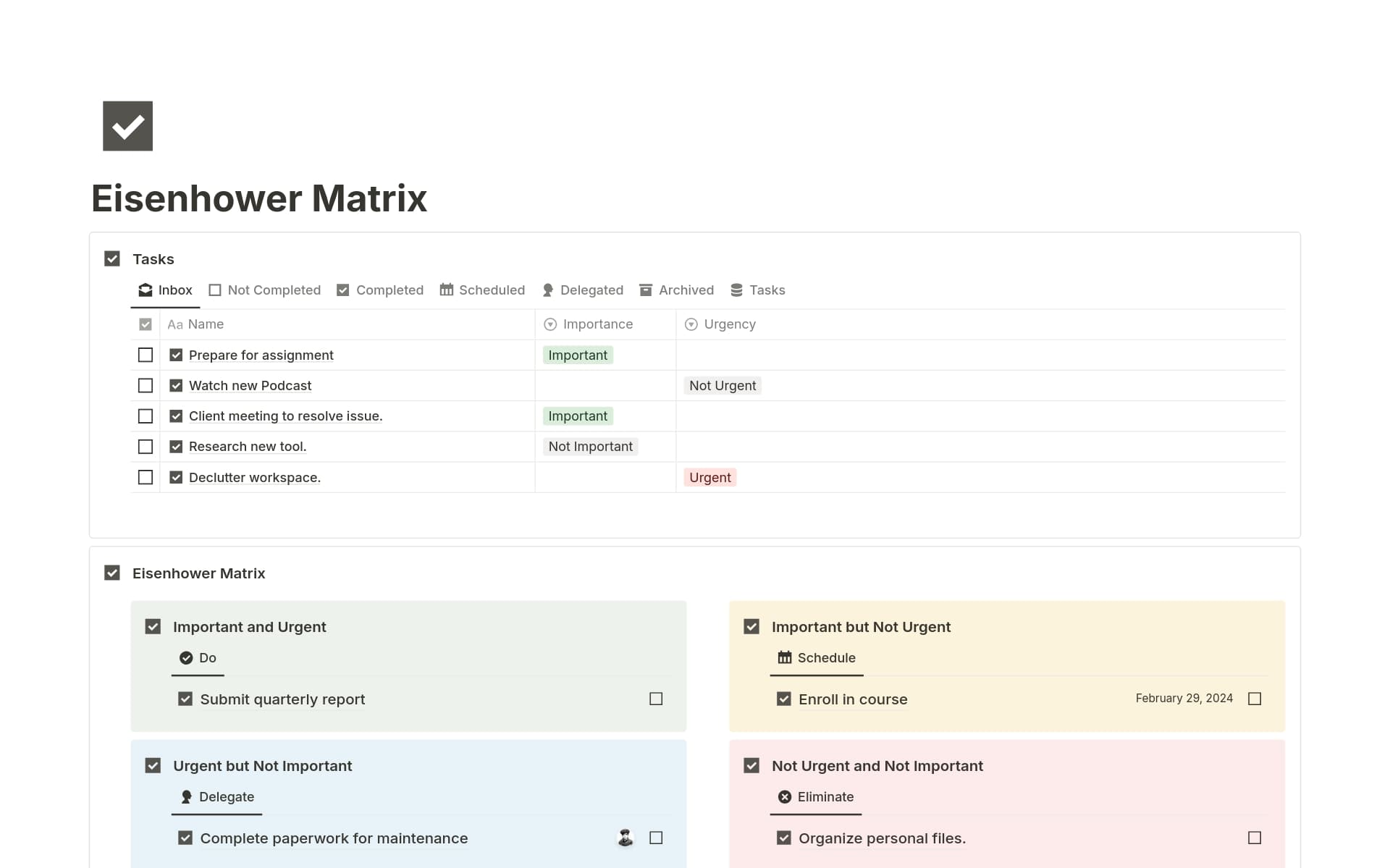1390x868 pixels.
Task: Click the Not Important tag on Research row
Action: click(591, 447)
